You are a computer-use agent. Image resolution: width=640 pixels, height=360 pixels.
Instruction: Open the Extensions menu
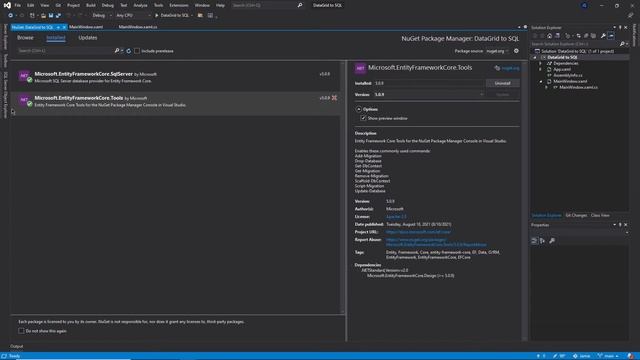[x=179, y=5]
